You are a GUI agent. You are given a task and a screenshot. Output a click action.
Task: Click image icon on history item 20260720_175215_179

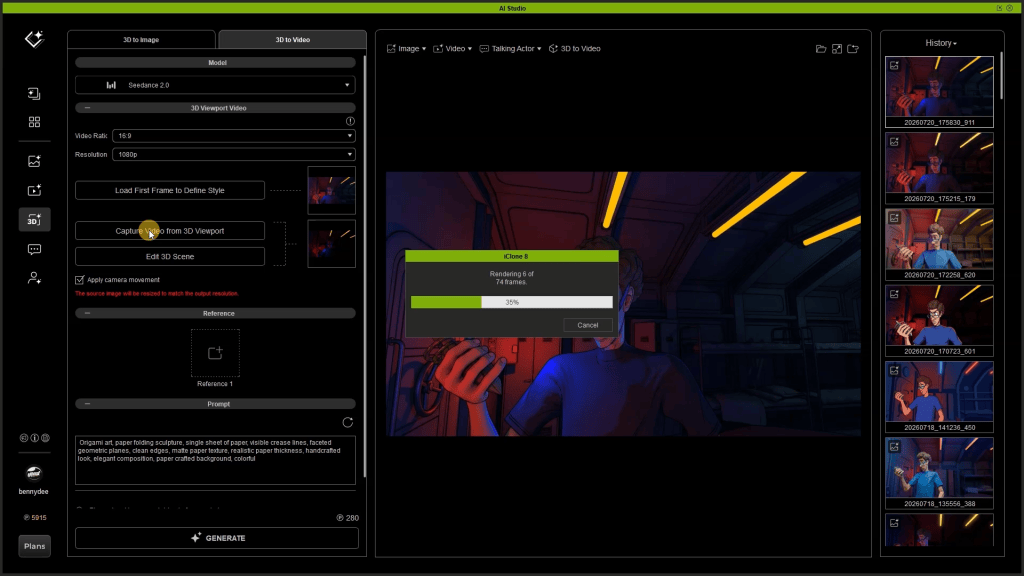[894, 142]
